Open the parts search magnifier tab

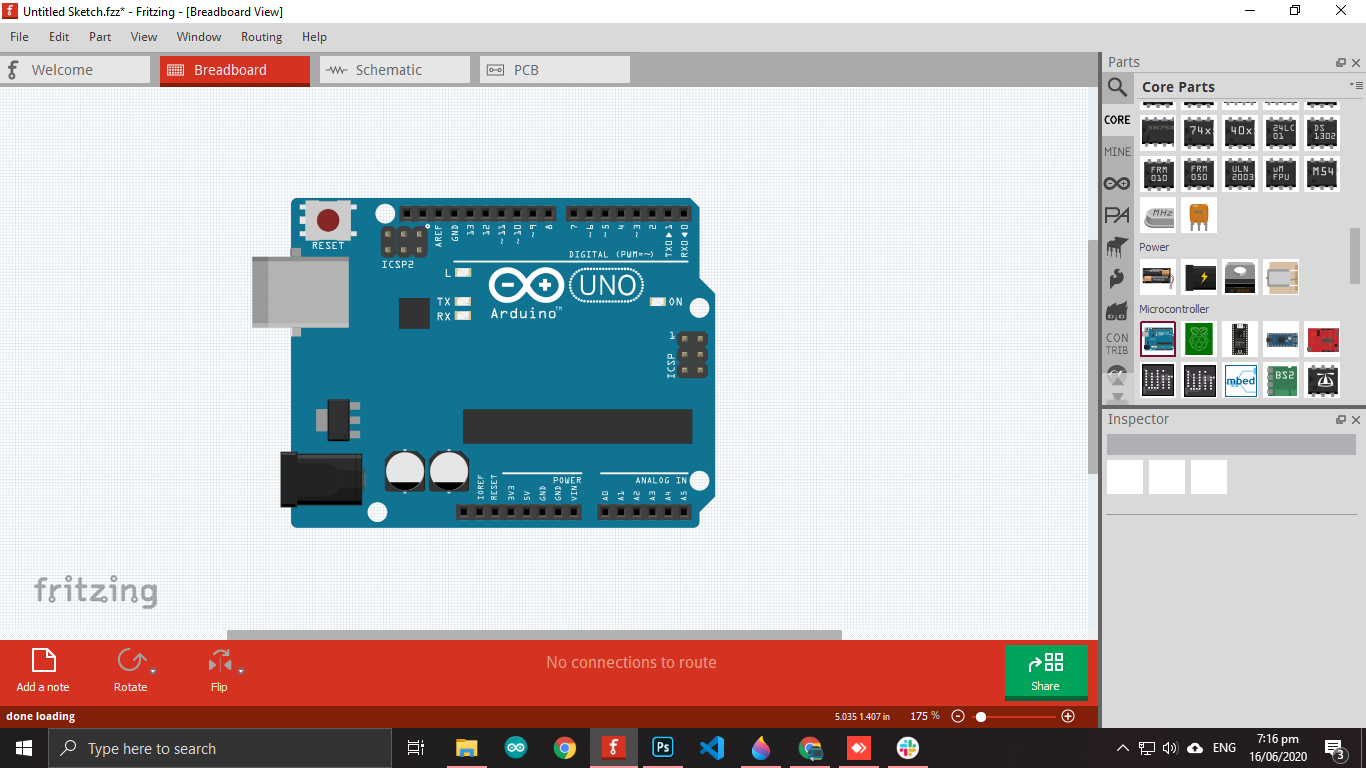1117,88
